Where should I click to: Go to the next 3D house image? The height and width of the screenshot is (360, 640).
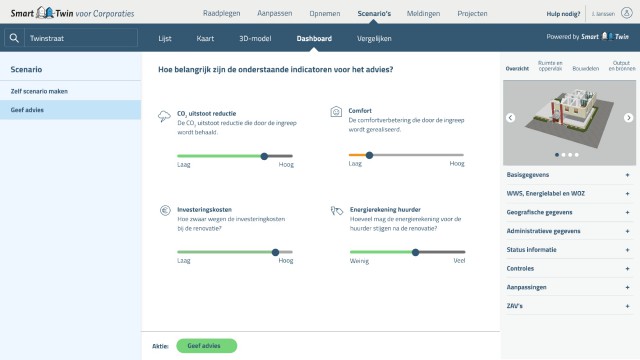pyautogui.click(x=628, y=118)
